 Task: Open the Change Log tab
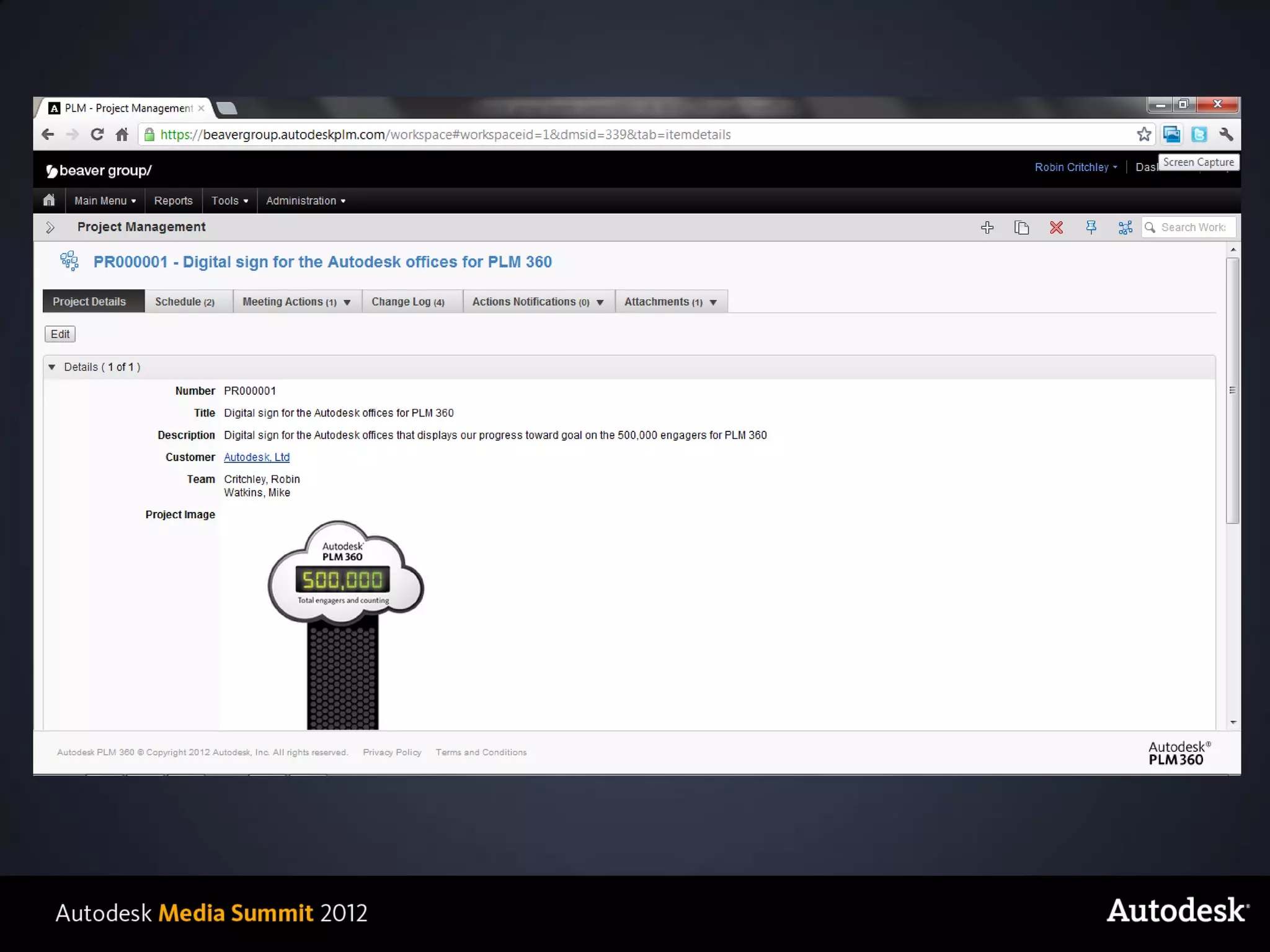point(407,302)
